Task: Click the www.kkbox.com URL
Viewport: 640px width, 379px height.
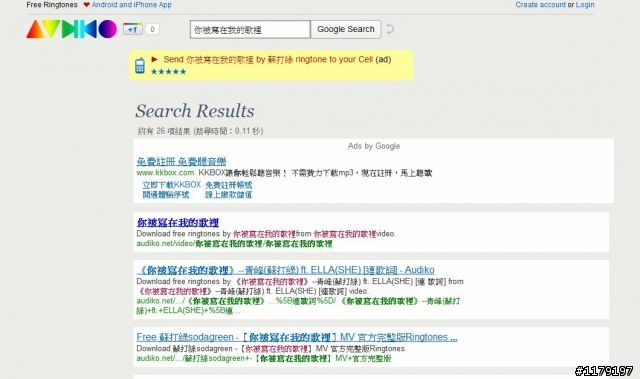Action: pos(165,173)
